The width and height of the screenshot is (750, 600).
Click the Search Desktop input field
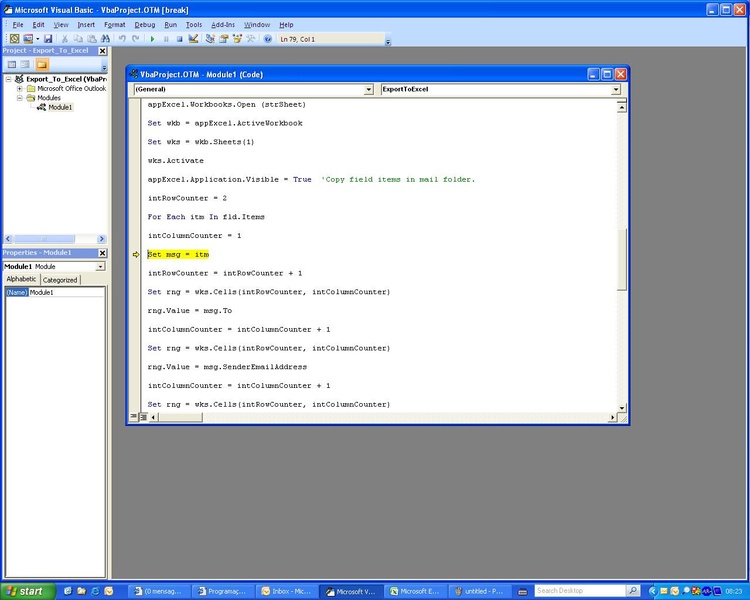coord(579,591)
